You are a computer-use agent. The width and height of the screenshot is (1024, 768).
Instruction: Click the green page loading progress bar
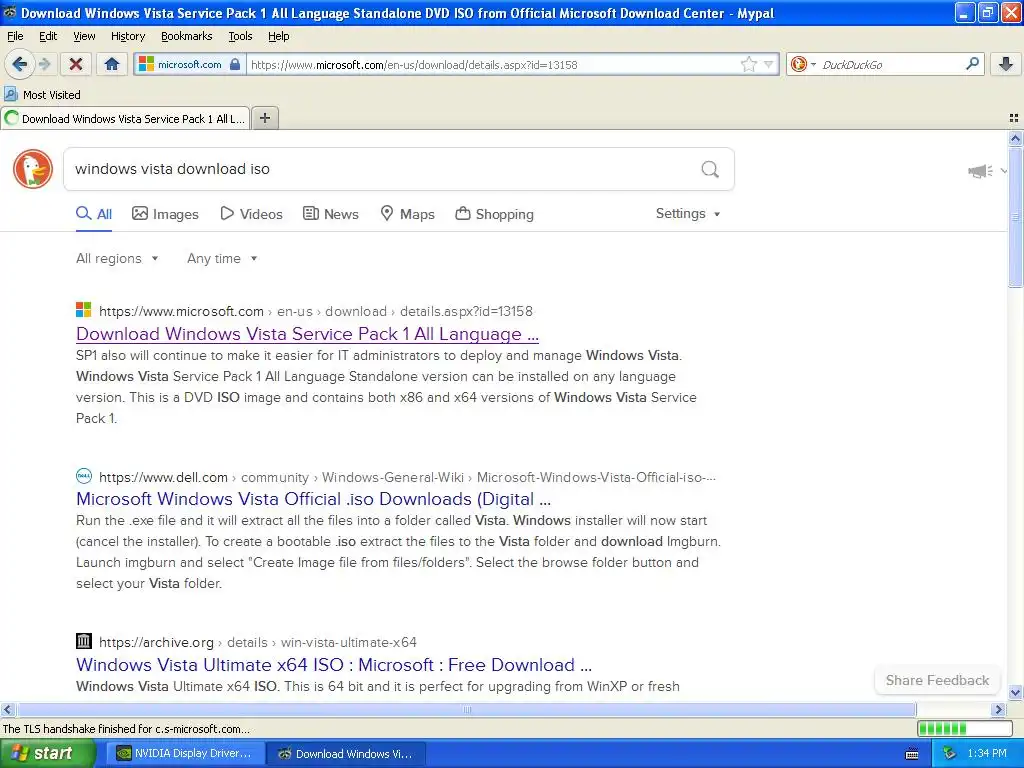[x=964, y=728]
